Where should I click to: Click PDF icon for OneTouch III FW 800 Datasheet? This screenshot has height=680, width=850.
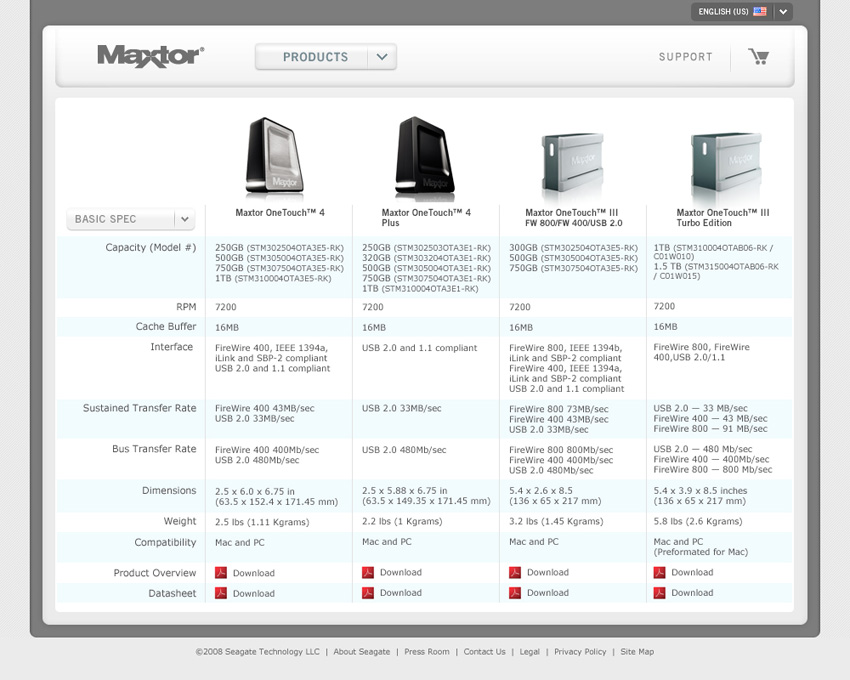[514, 593]
